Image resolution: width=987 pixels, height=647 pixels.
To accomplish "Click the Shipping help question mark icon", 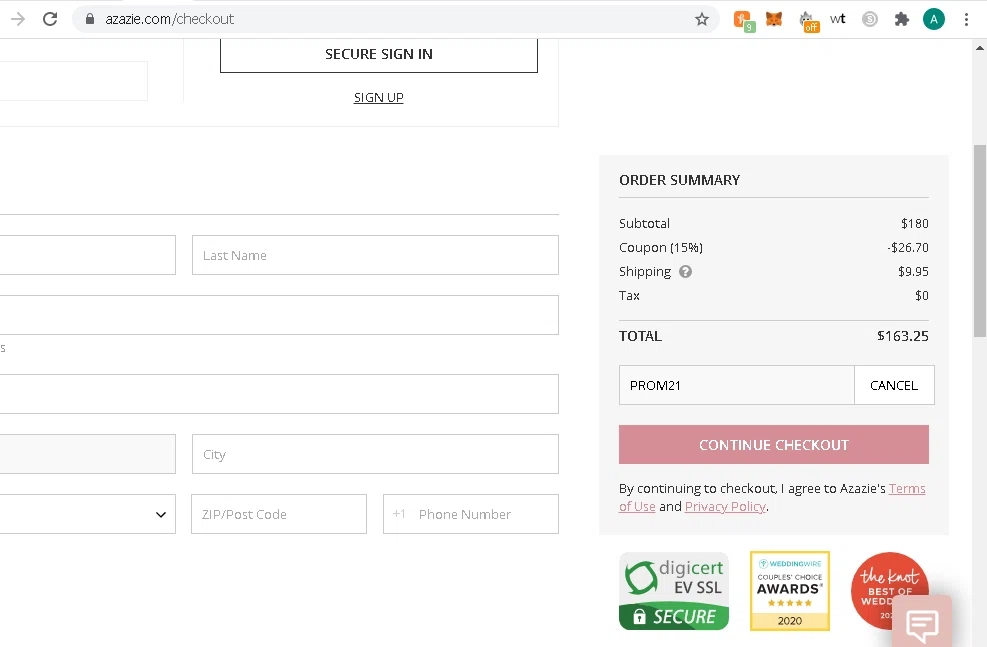I will [685, 271].
